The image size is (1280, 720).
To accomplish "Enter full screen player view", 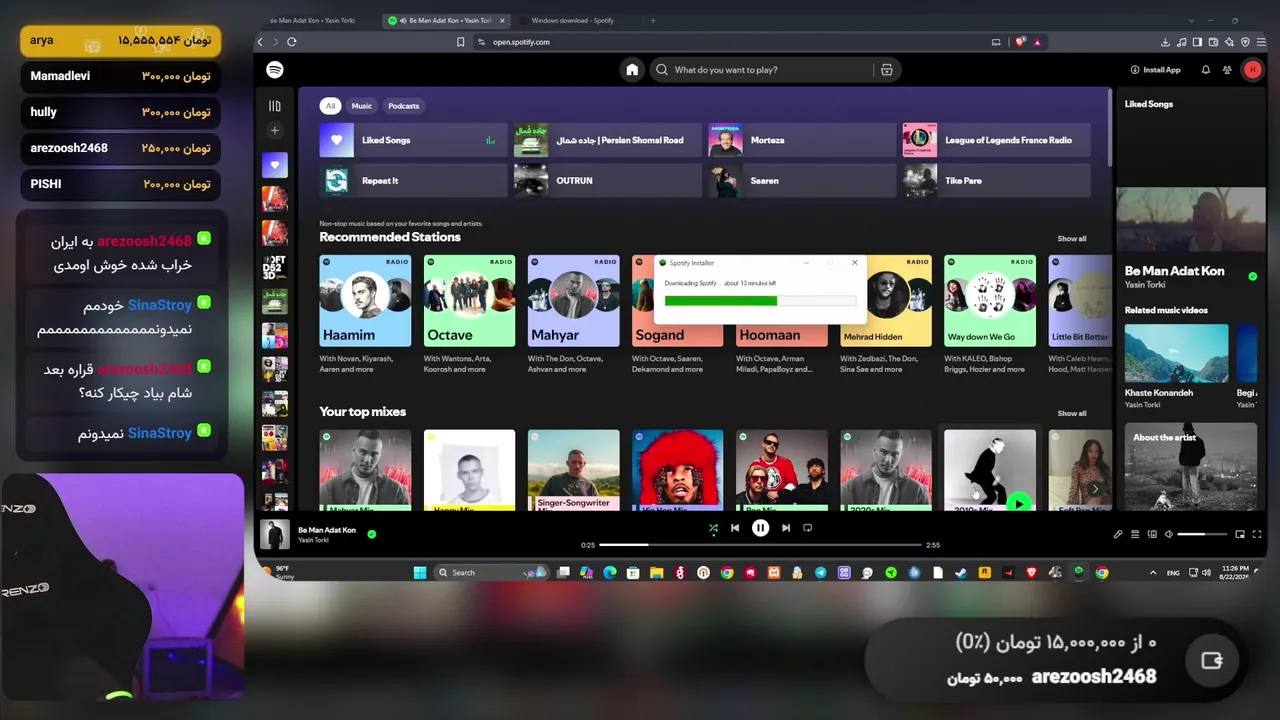I will click(1257, 534).
